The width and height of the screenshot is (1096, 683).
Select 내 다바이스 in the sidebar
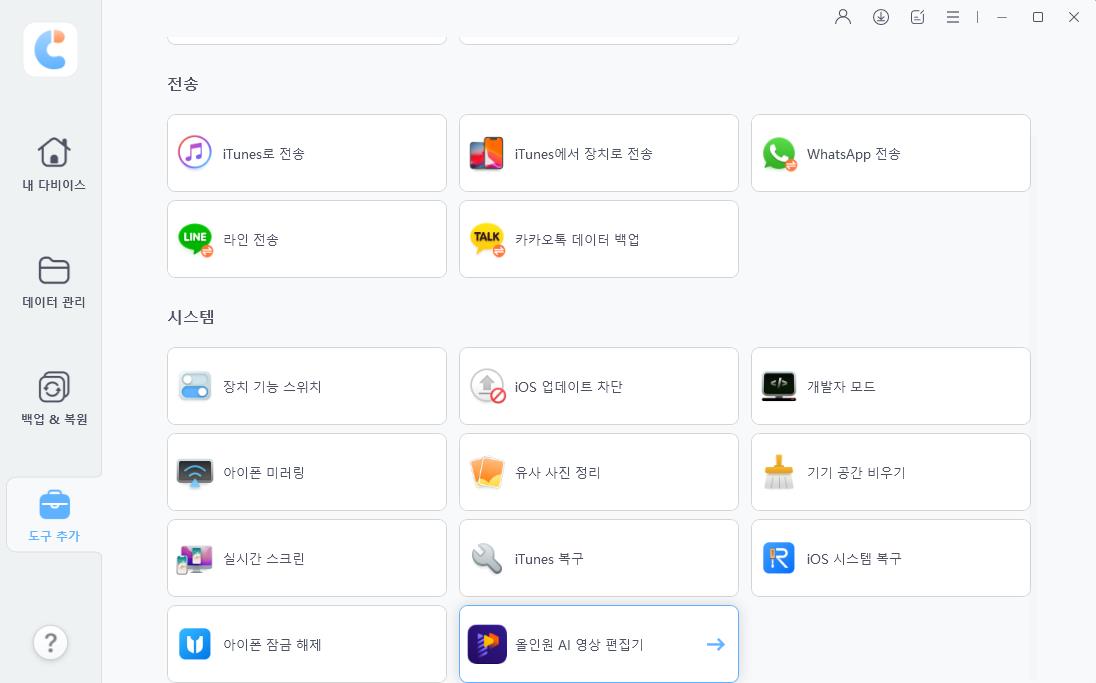(x=53, y=163)
